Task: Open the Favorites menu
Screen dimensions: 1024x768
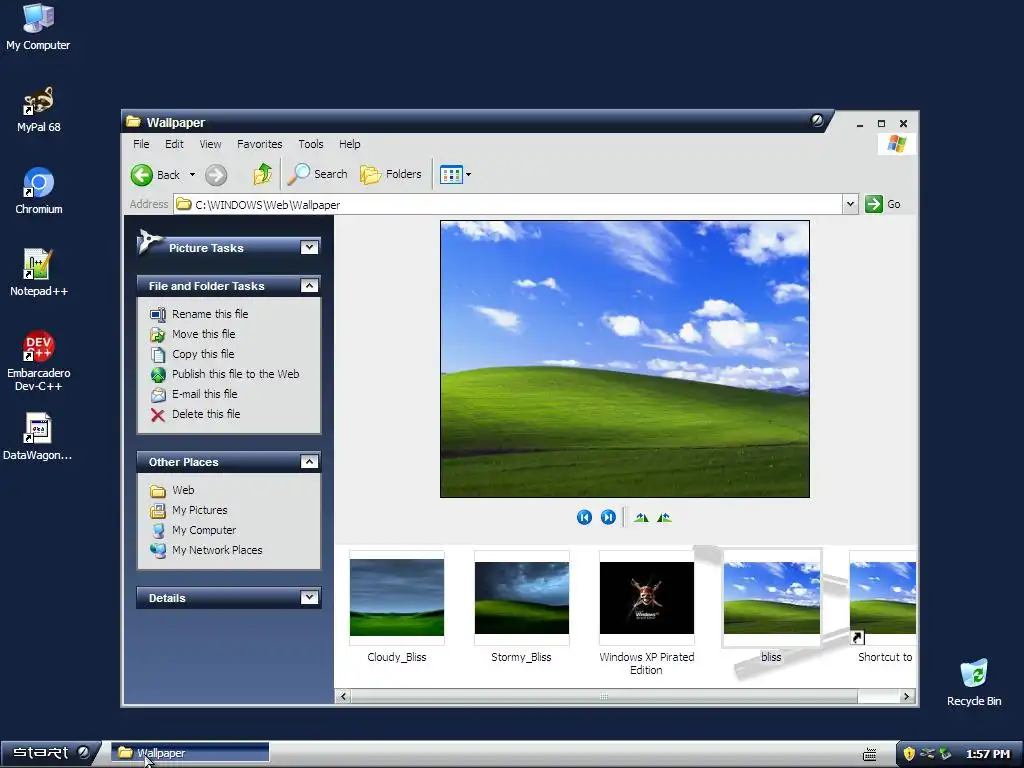Action: (x=259, y=144)
